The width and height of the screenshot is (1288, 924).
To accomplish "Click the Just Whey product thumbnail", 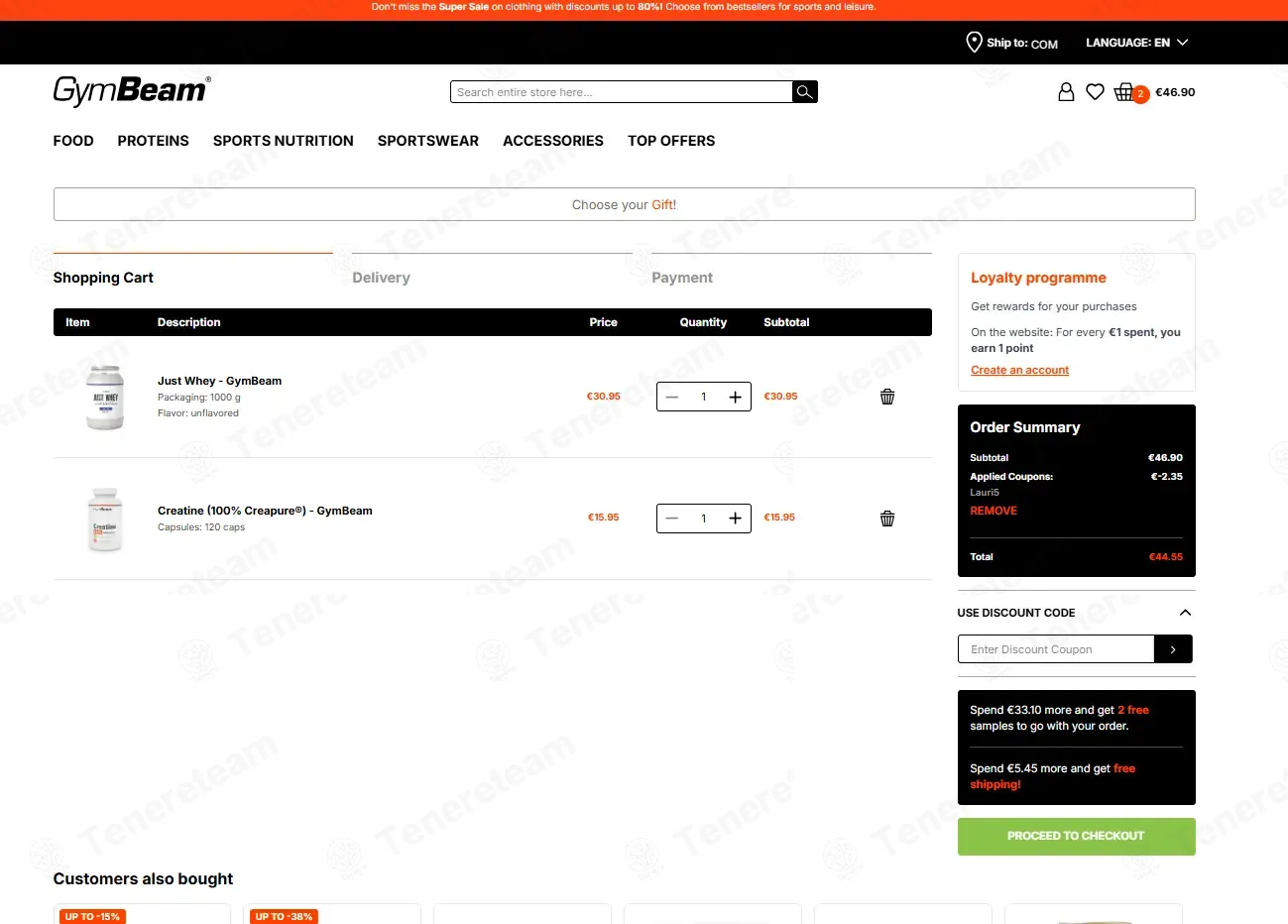I will [105, 397].
